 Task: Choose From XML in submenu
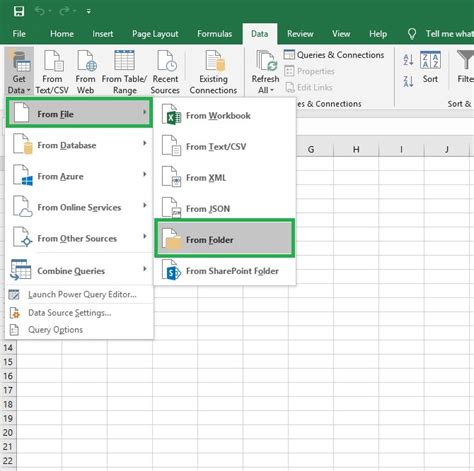[224, 177]
